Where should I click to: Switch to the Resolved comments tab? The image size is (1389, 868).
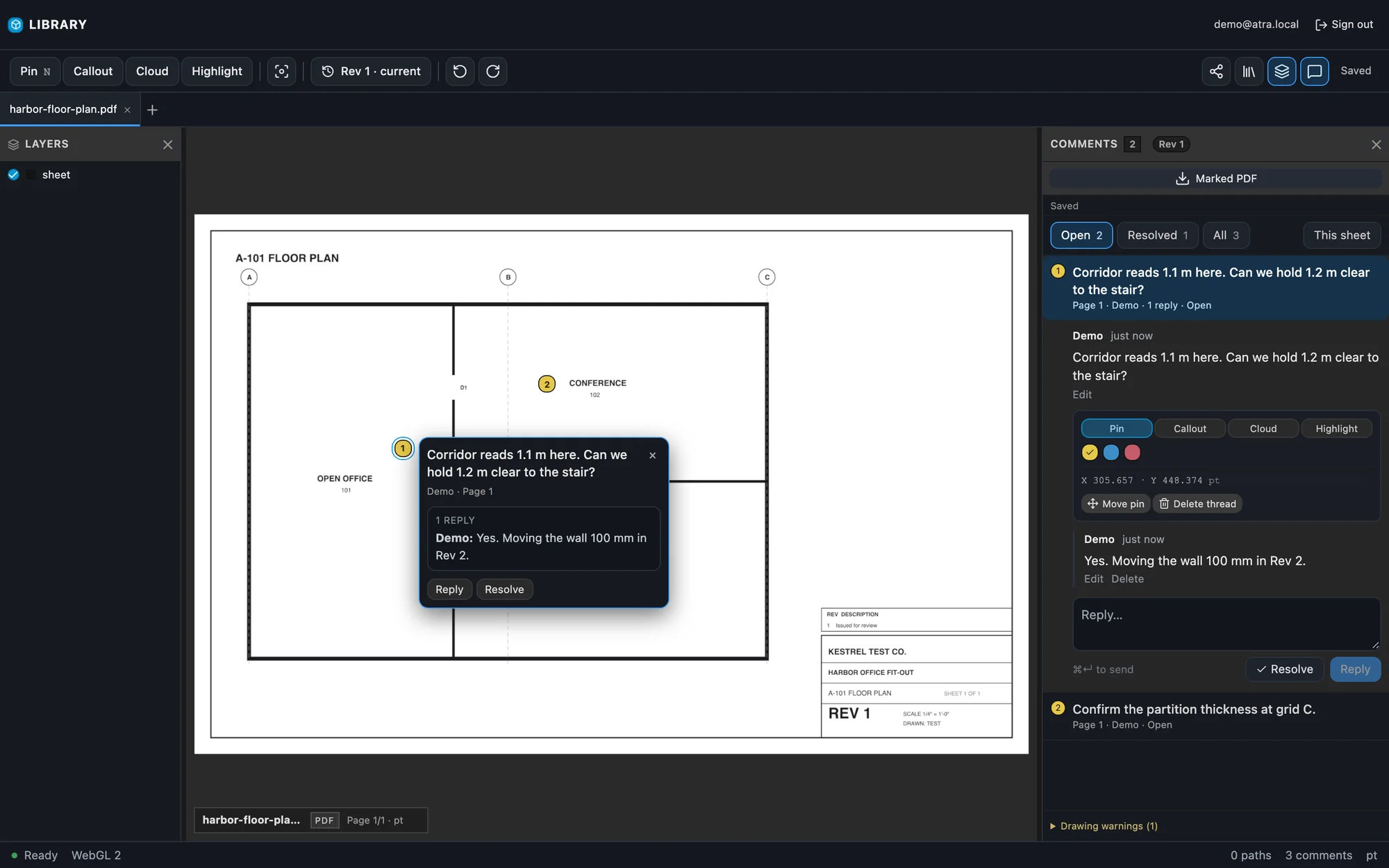[x=1157, y=235]
